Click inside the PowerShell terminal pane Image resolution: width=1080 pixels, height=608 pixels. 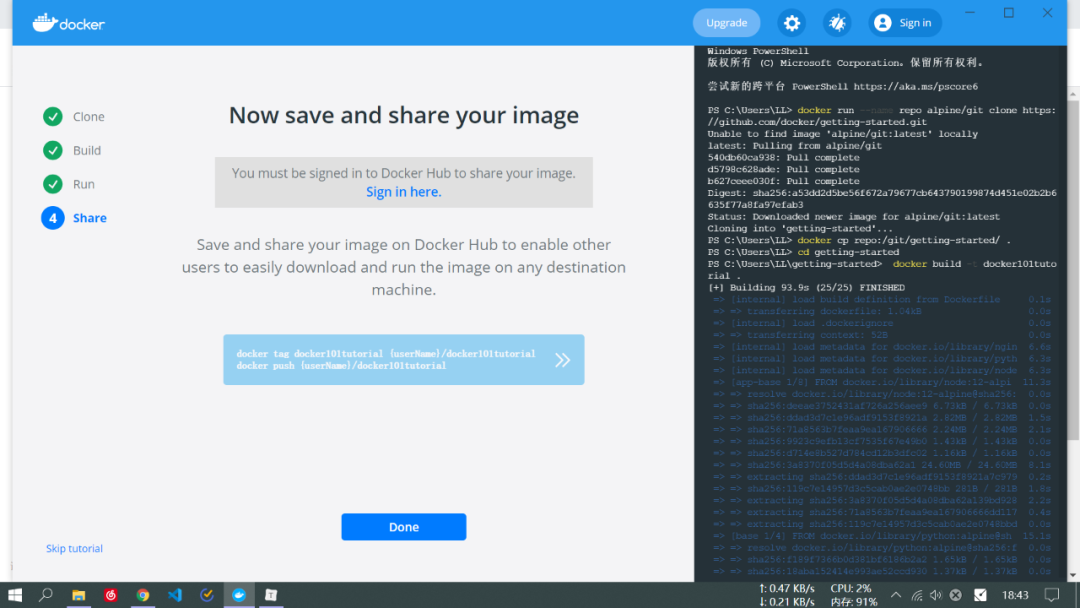pos(881,313)
